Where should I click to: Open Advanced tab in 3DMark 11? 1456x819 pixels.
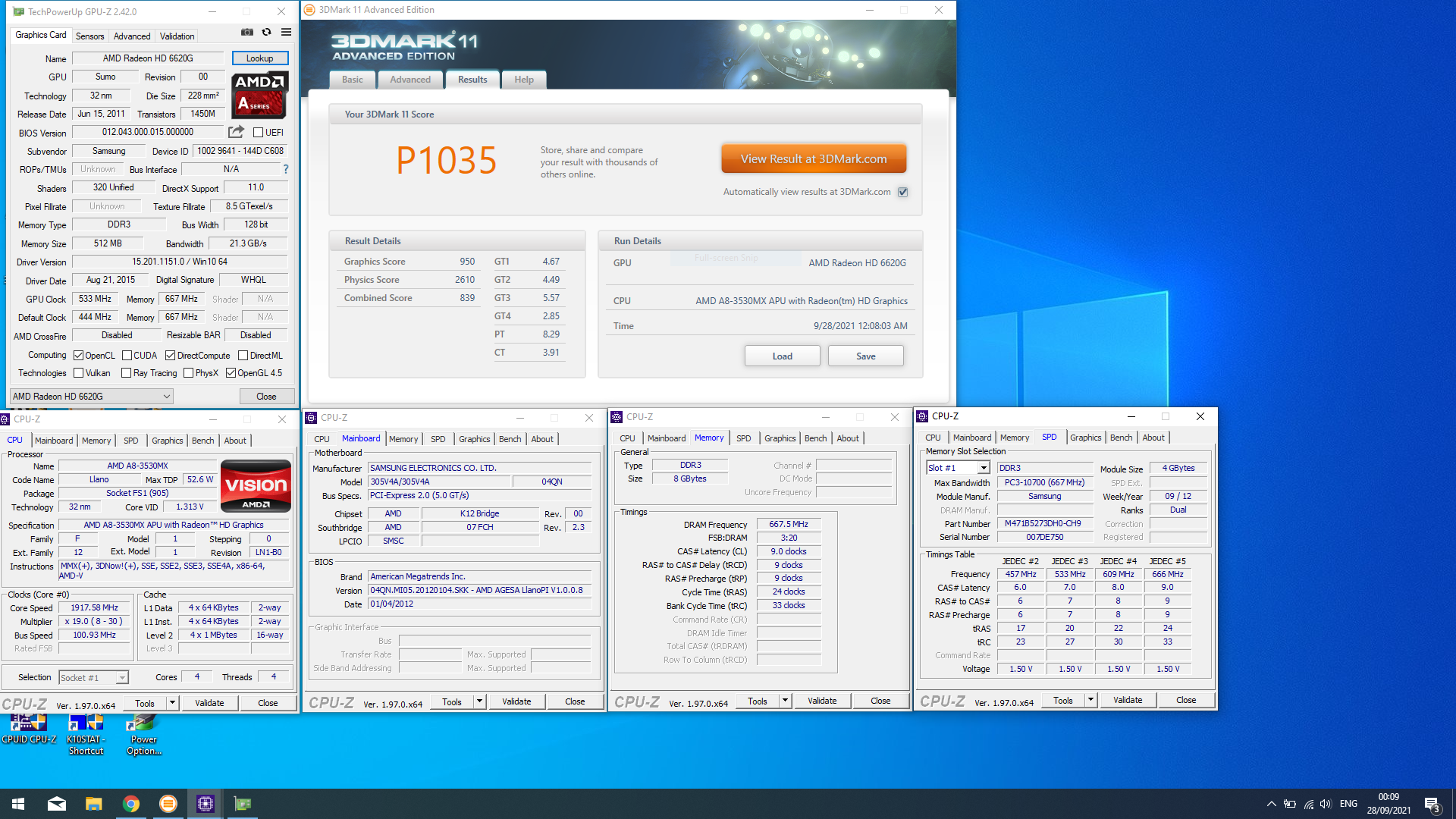(x=410, y=80)
